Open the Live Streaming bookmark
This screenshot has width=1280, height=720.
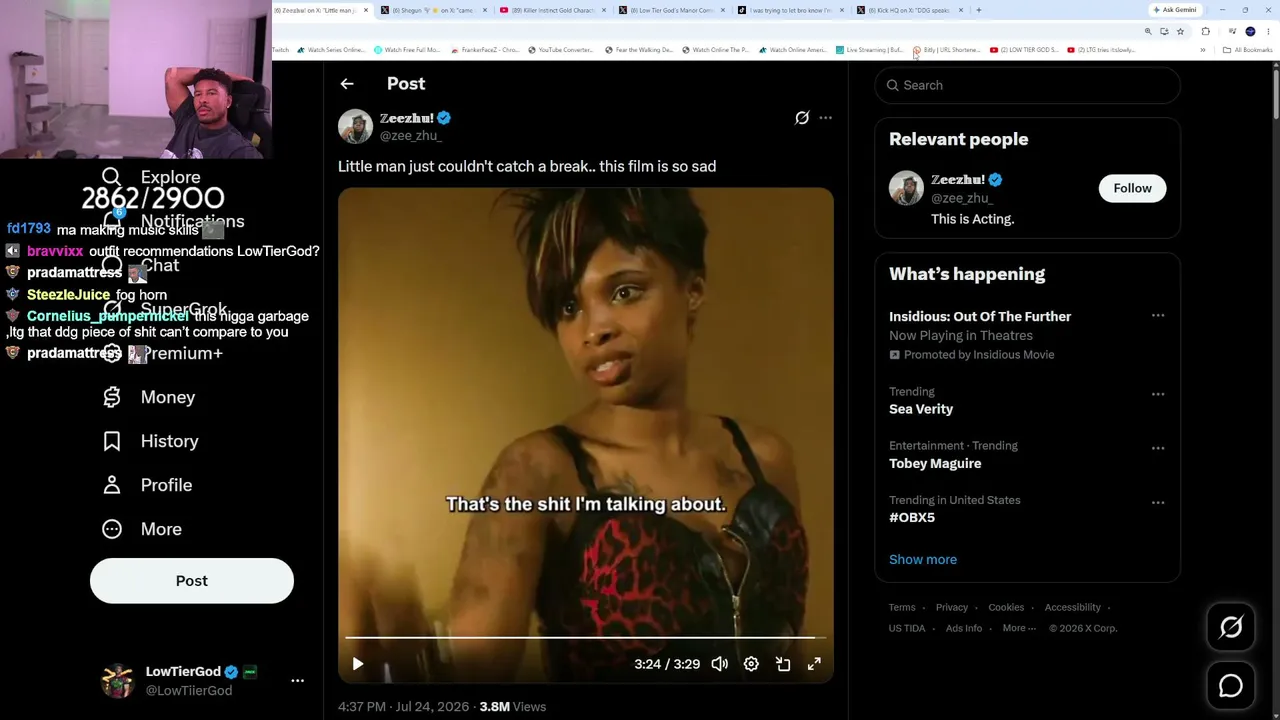[x=870, y=50]
